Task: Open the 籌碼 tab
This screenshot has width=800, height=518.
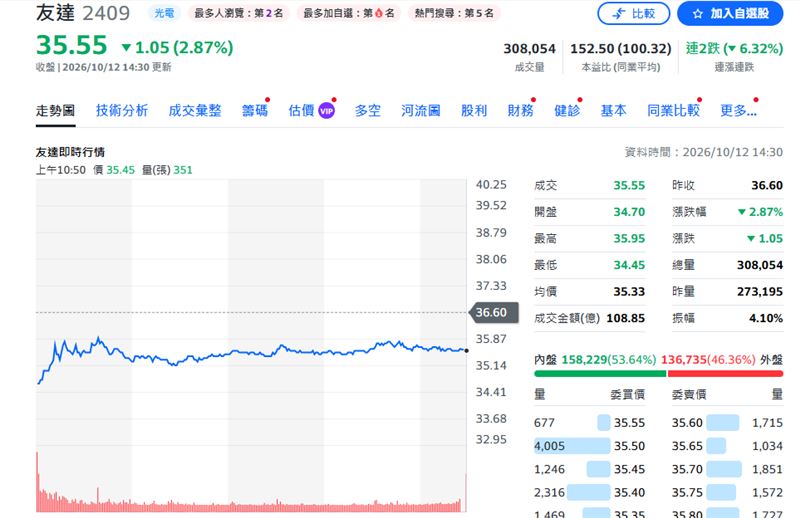Action: click(255, 111)
